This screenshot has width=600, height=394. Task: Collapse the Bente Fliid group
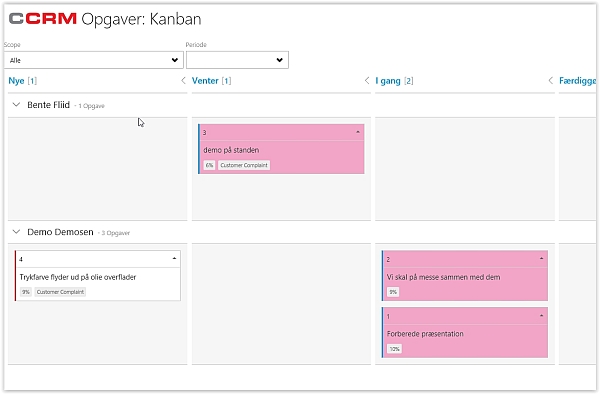[16, 104]
